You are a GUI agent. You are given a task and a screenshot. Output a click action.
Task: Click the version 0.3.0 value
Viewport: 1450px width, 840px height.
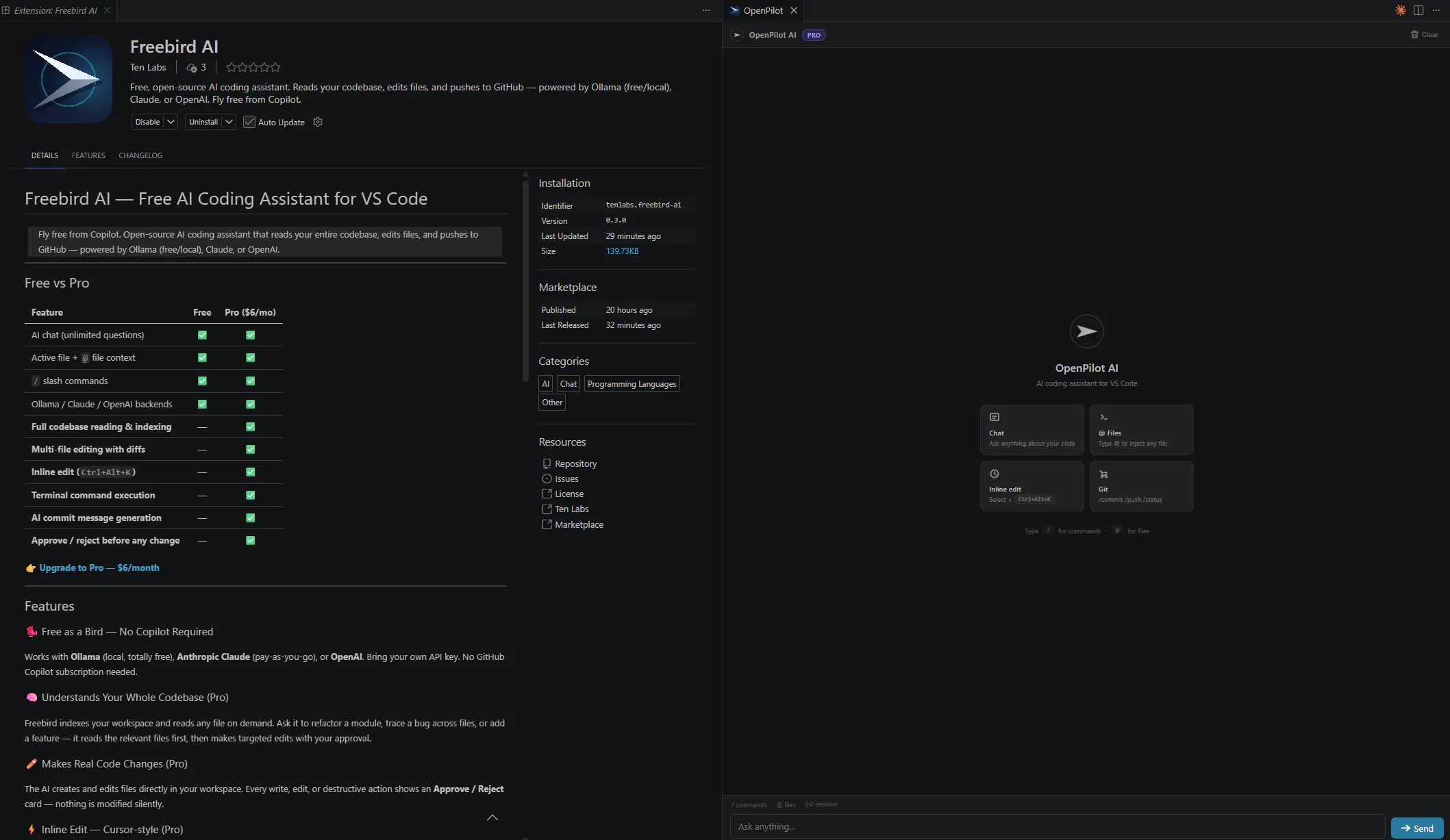pyautogui.click(x=616, y=220)
